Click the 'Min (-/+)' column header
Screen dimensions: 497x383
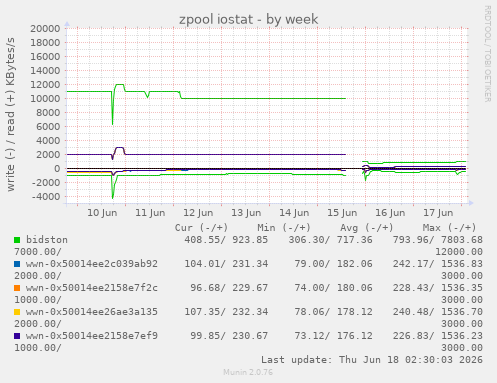284,228
